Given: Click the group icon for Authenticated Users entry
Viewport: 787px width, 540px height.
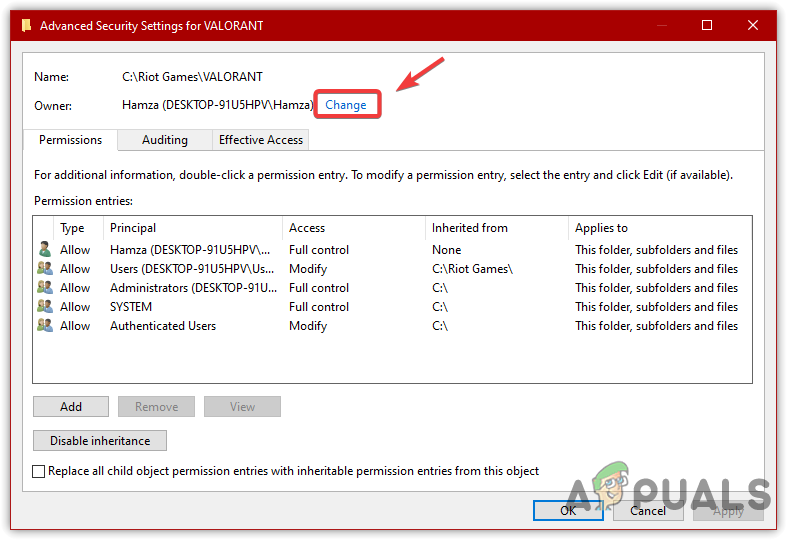Looking at the screenshot, I should (x=45, y=326).
